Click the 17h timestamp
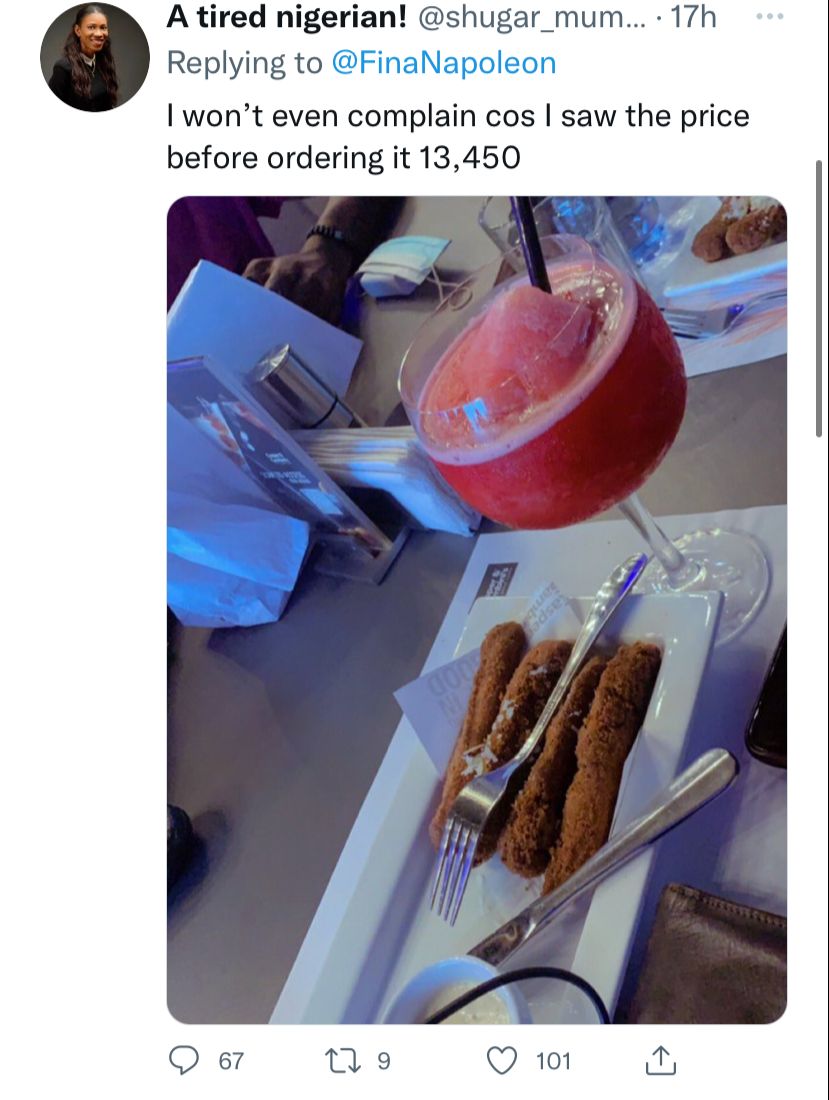The width and height of the screenshot is (829, 1100). pos(693,18)
